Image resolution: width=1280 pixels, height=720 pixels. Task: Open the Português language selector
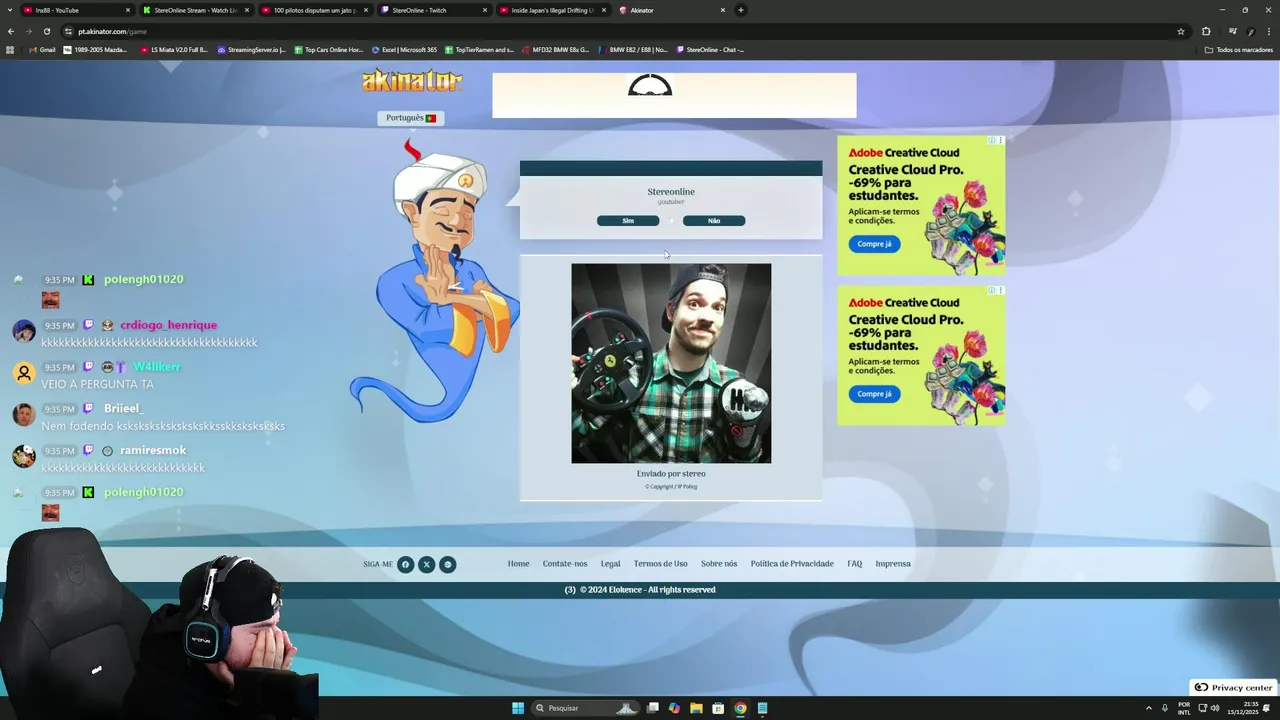pos(411,118)
